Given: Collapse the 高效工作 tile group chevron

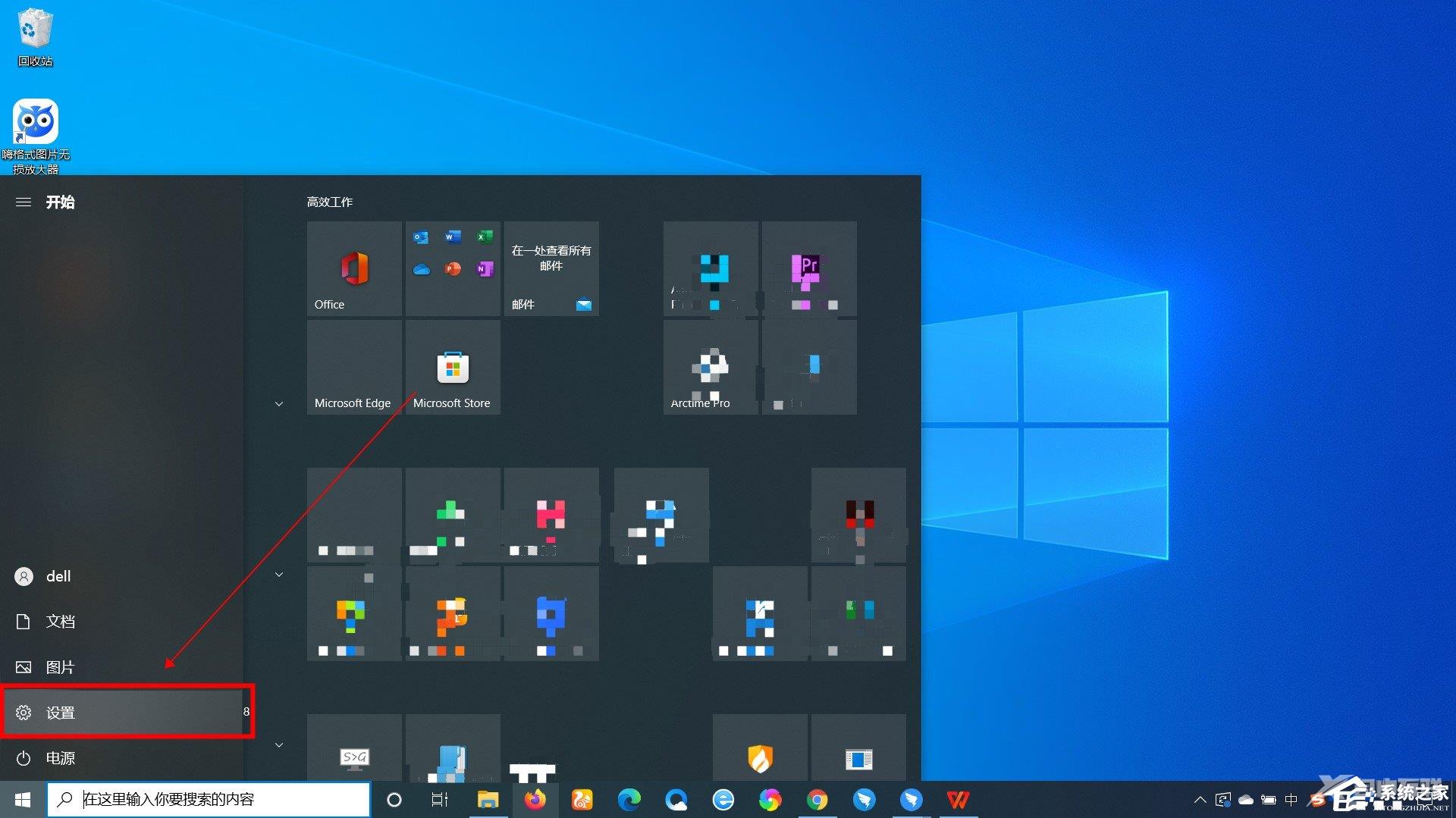Looking at the screenshot, I should click(278, 403).
